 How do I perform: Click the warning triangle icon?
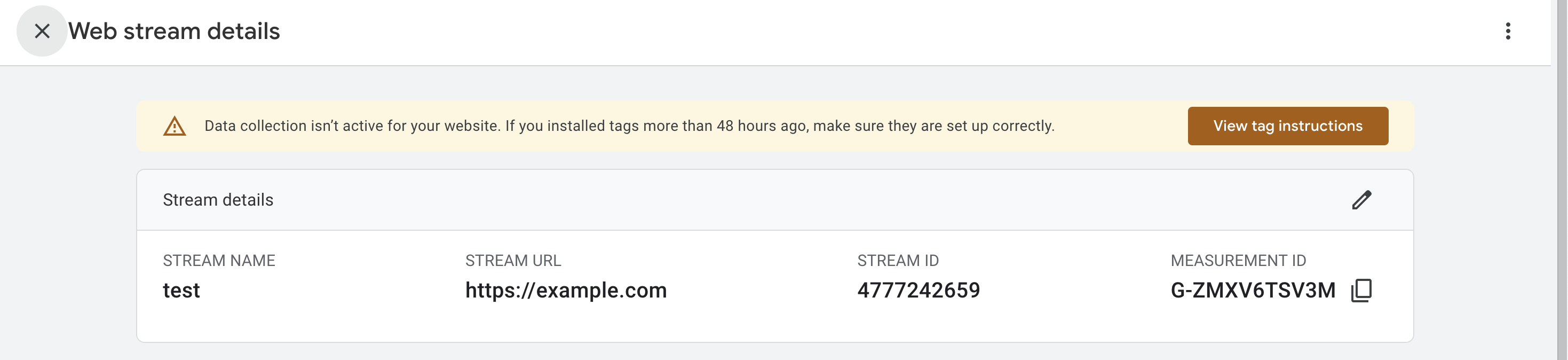pos(173,126)
